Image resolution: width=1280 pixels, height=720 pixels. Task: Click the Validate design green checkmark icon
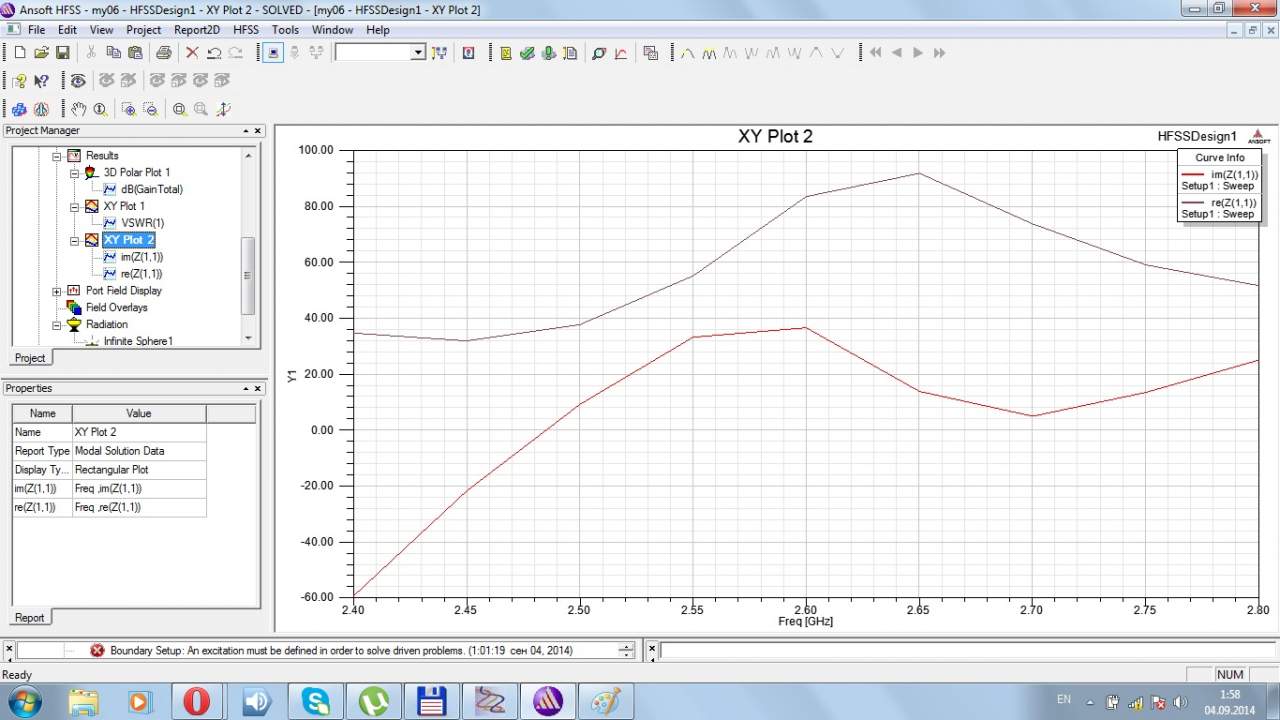click(x=528, y=53)
